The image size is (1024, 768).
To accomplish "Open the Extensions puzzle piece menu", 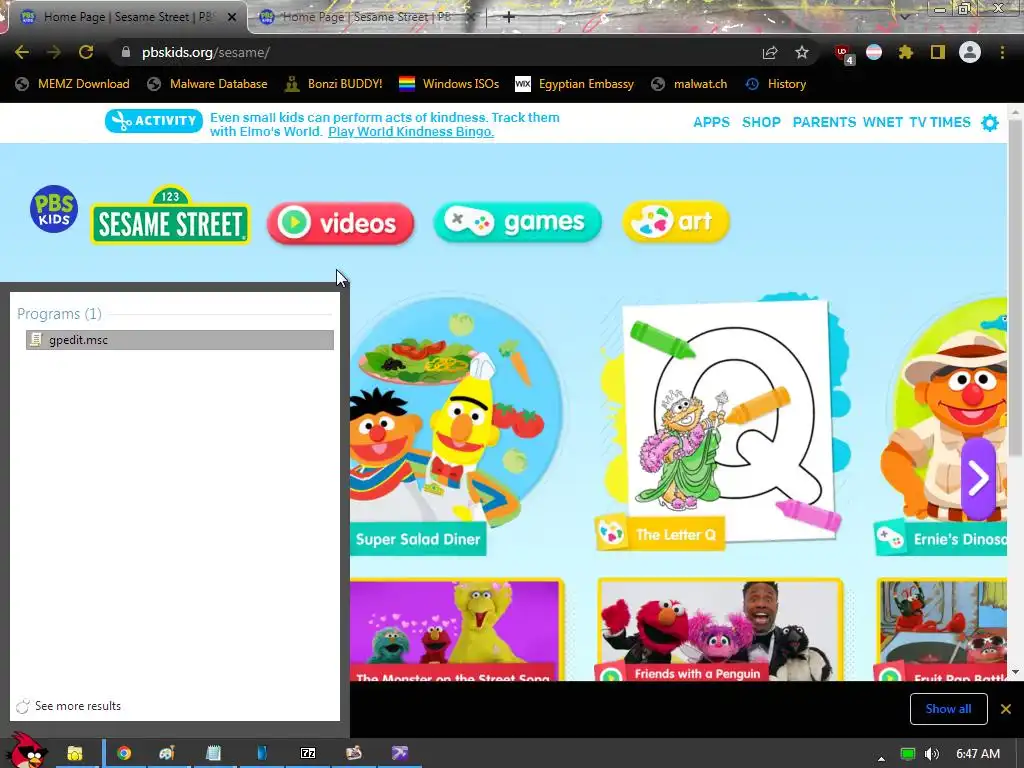I will 905,52.
